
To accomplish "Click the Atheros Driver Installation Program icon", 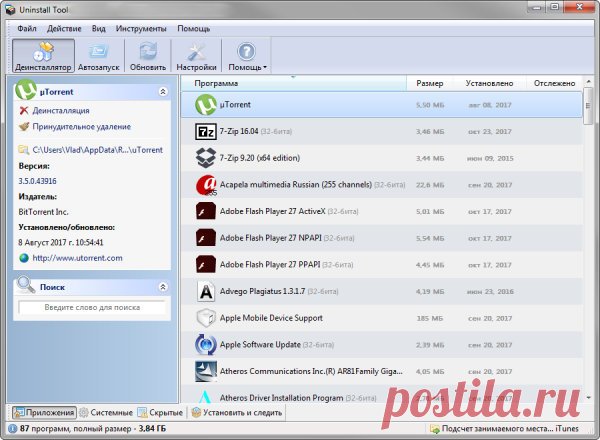I will [x=205, y=397].
